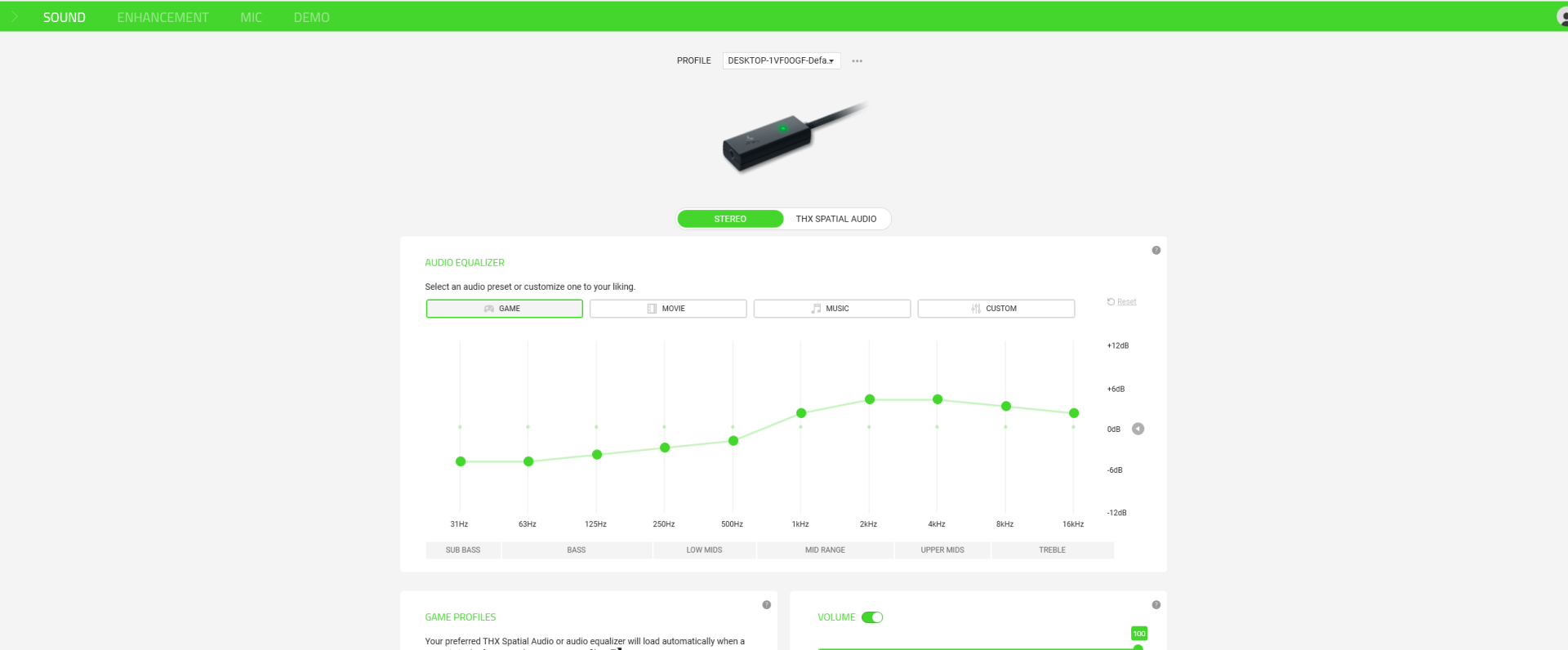Click the "Select an audio preset" instruction text
1568x650 pixels.
[x=530, y=287]
